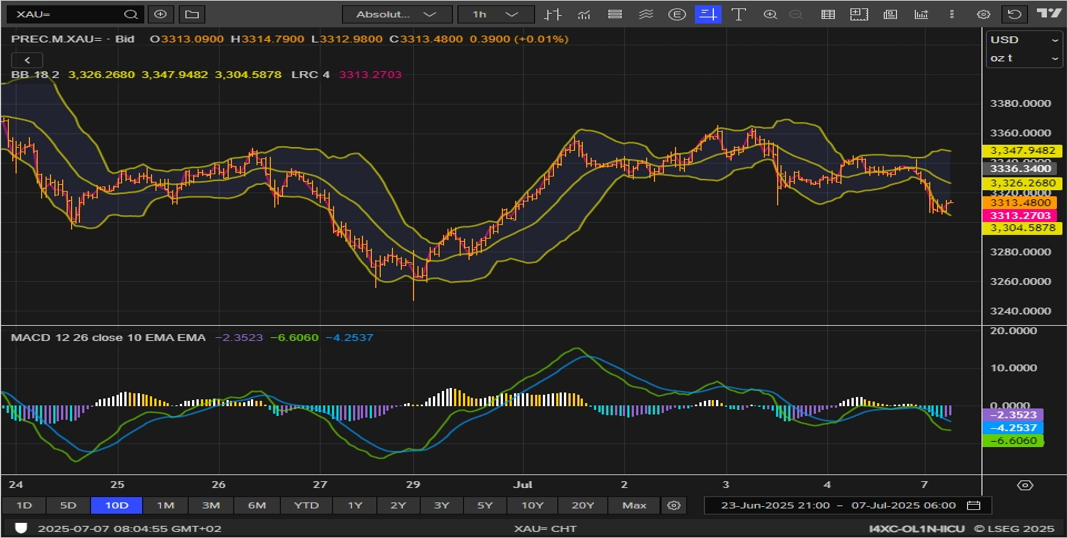Select the 6M range tab

(x=256, y=505)
